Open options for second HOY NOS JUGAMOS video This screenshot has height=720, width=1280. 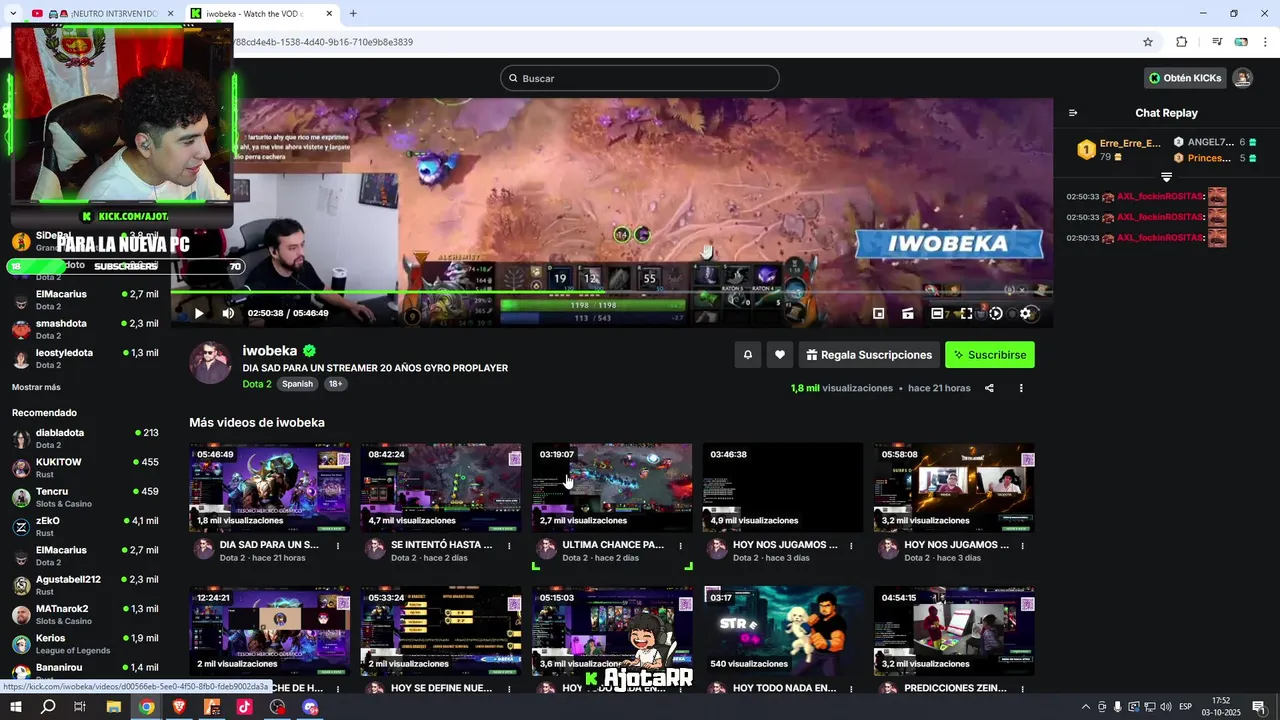(1022, 546)
